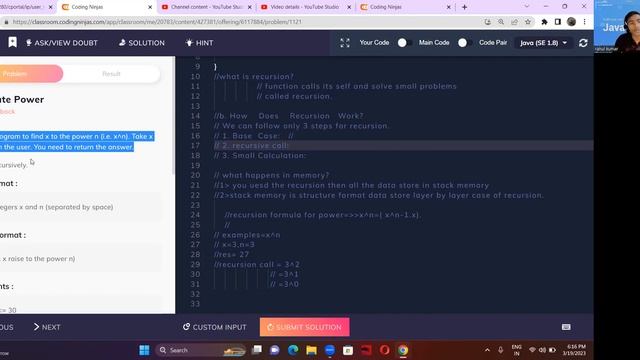Image resolution: width=640 pixels, height=360 pixels.
Task: Open the Chrome profile avatar
Action: point(571,22)
